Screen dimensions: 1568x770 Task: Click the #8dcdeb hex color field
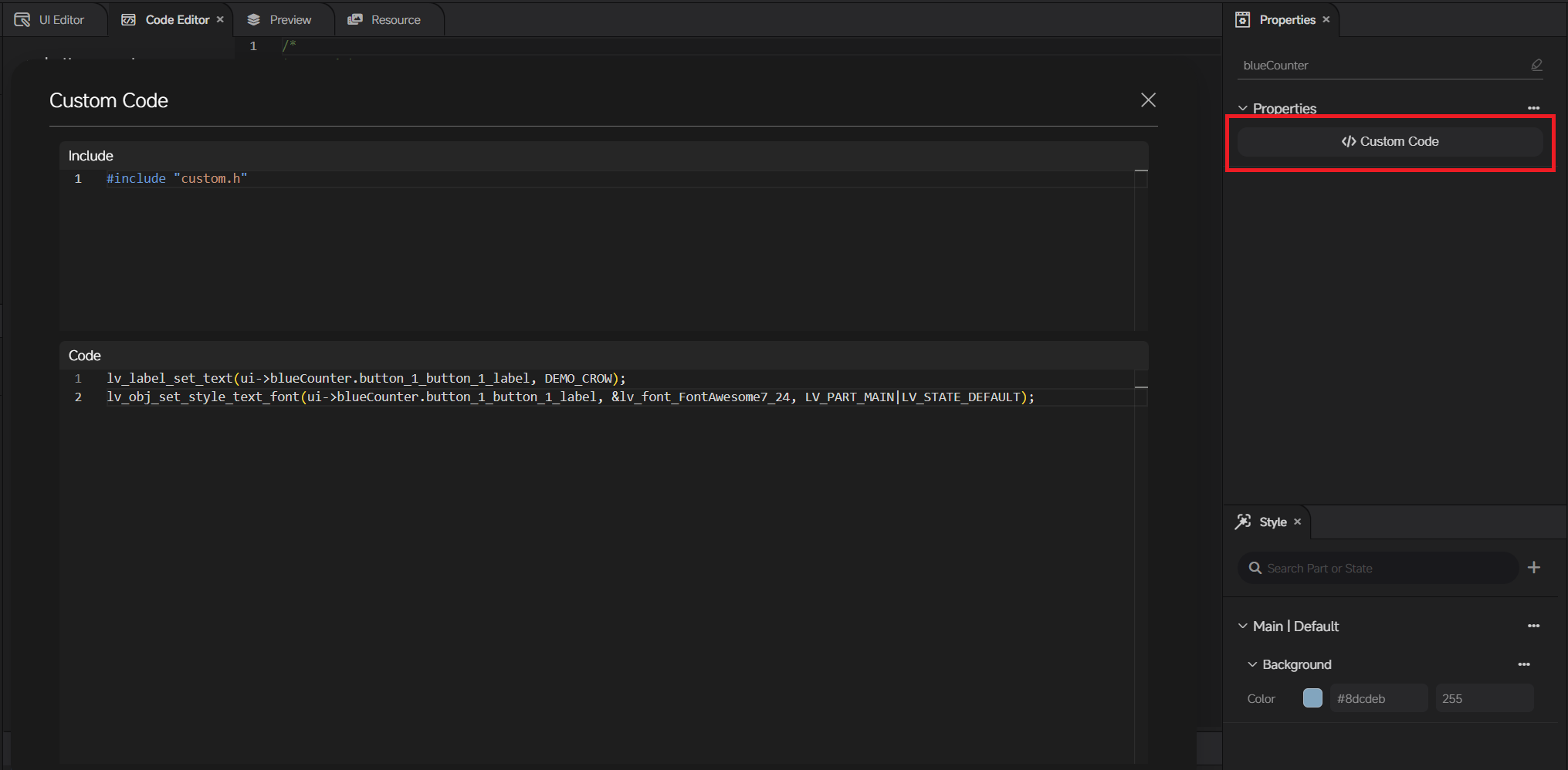coord(1378,698)
